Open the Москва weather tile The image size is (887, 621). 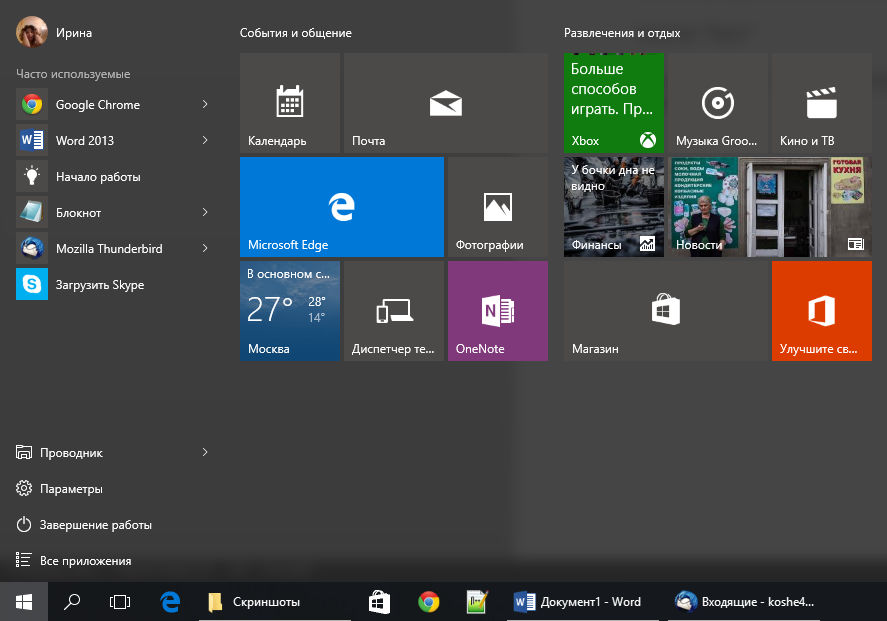[290, 311]
